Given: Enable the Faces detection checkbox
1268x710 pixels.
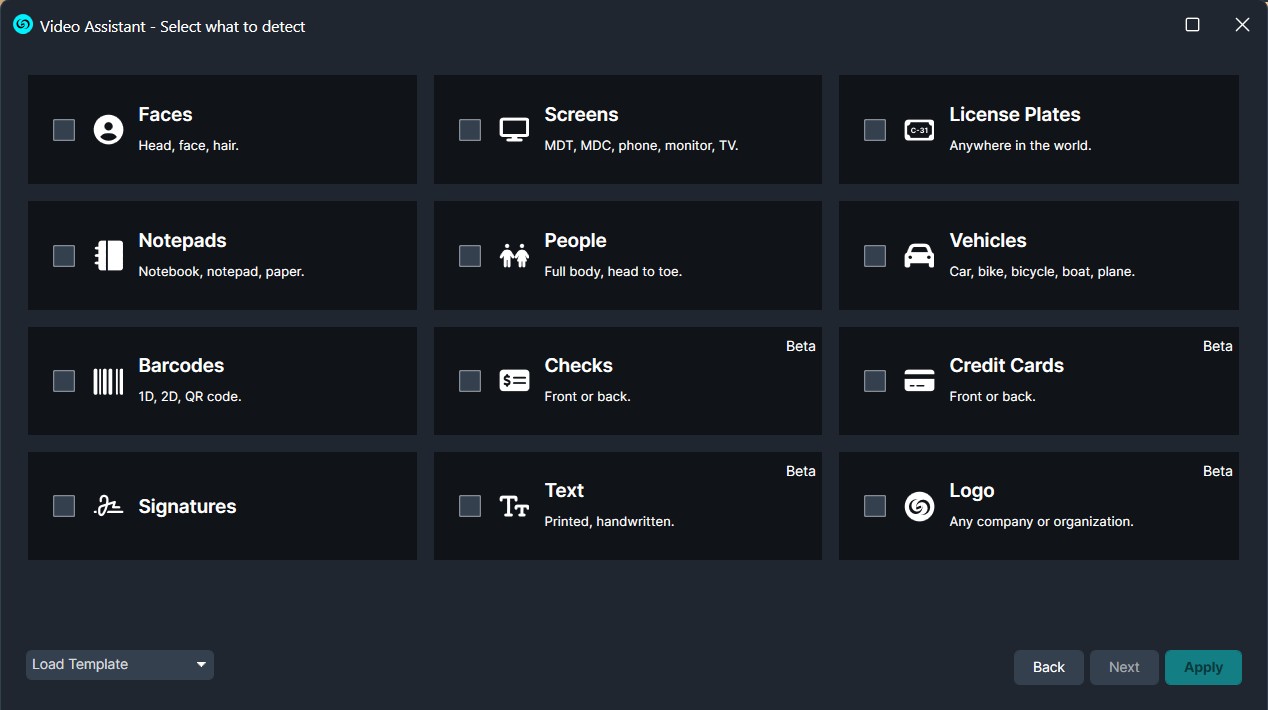Looking at the screenshot, I should pyautogui.click(x=64, y=130).
